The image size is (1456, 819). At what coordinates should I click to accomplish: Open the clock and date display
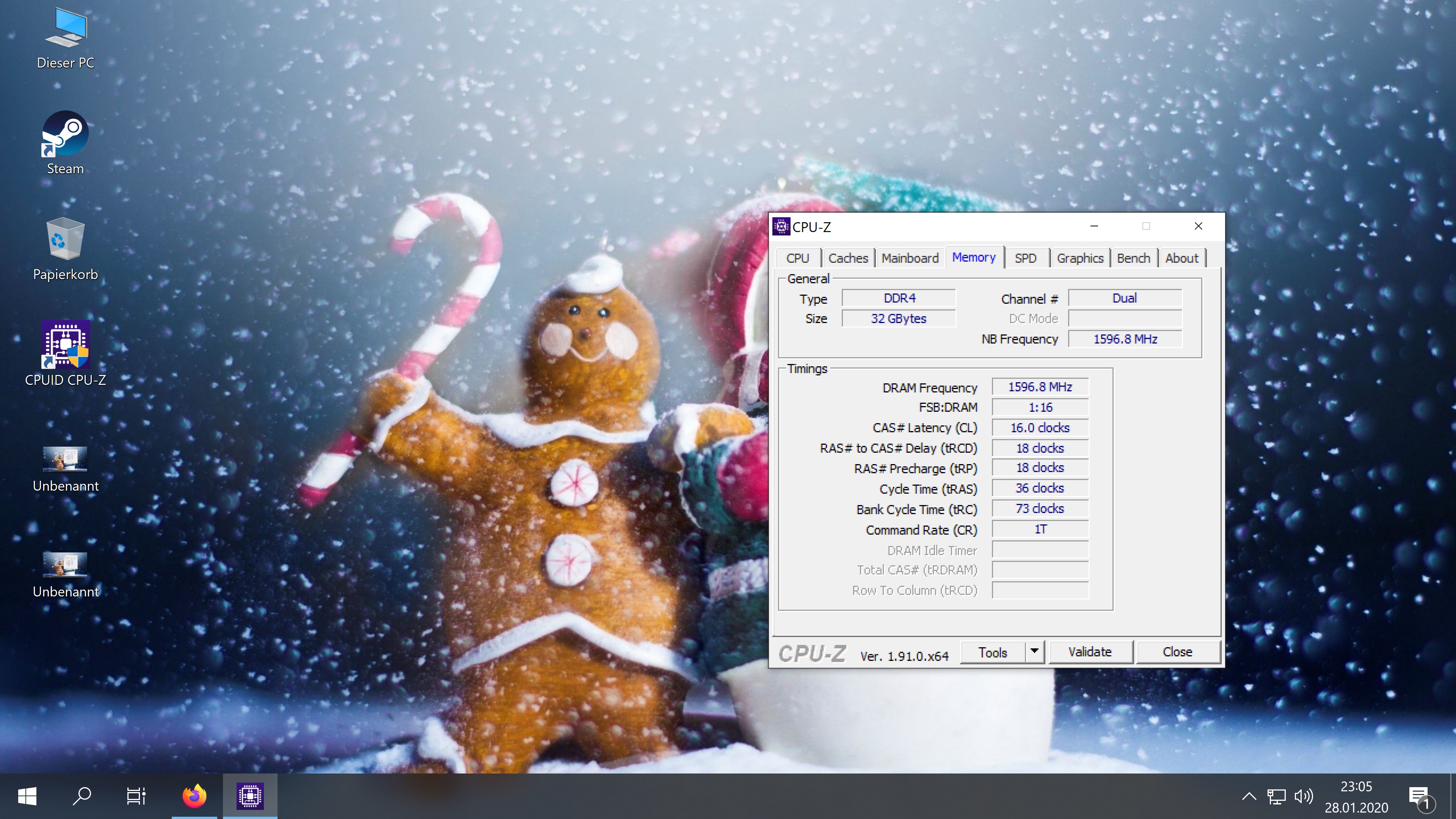1356,796
